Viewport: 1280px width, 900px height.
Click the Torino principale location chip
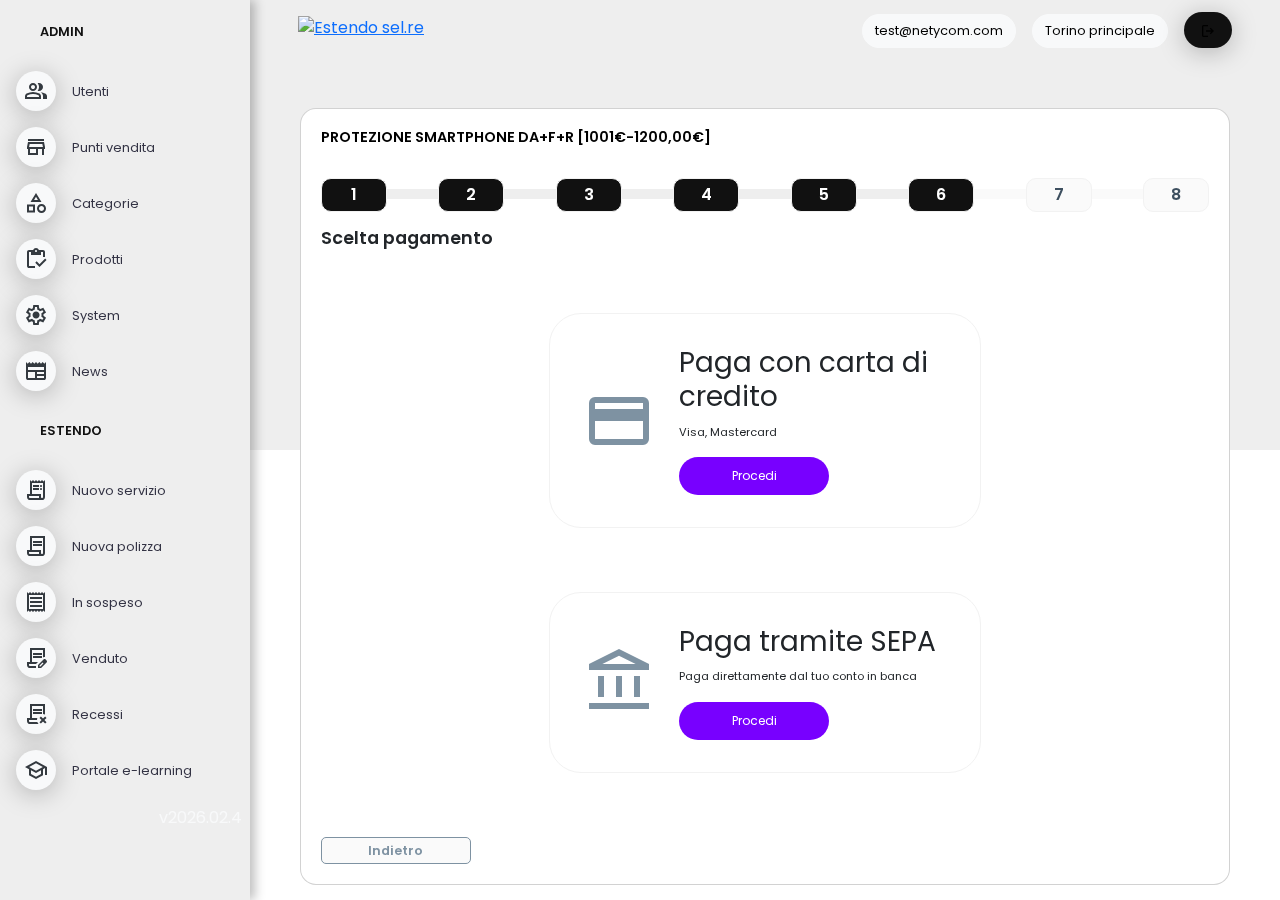click(x=1099, y=31)
